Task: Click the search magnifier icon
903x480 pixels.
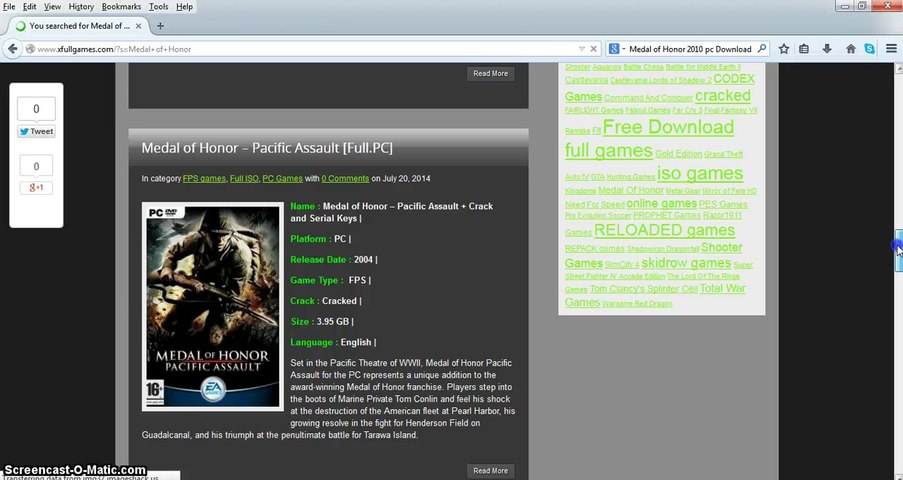Action: click(x=762, y=49)
